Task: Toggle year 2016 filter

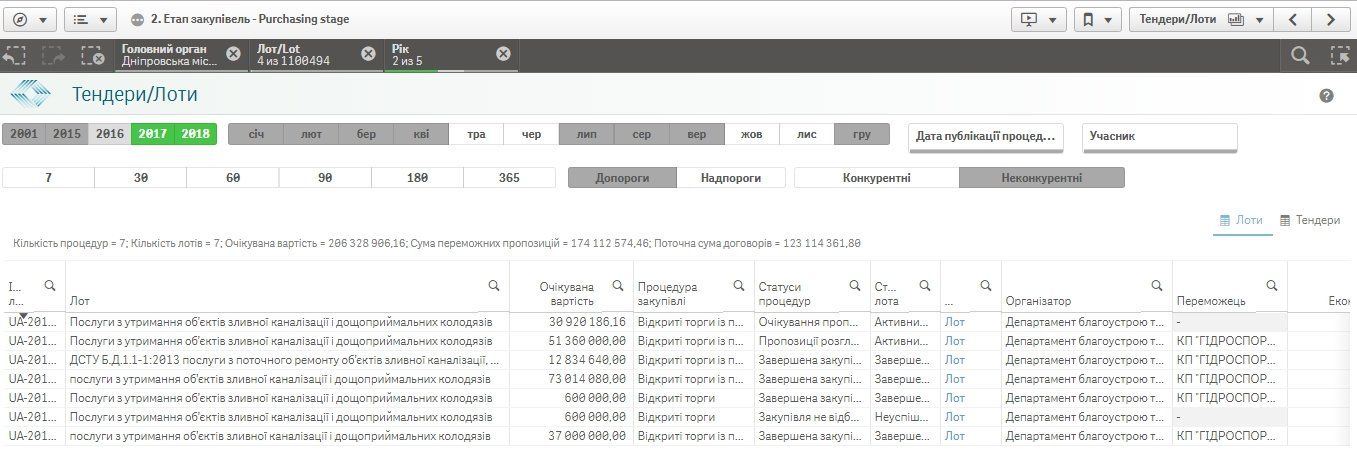Action: coord(110,134)
